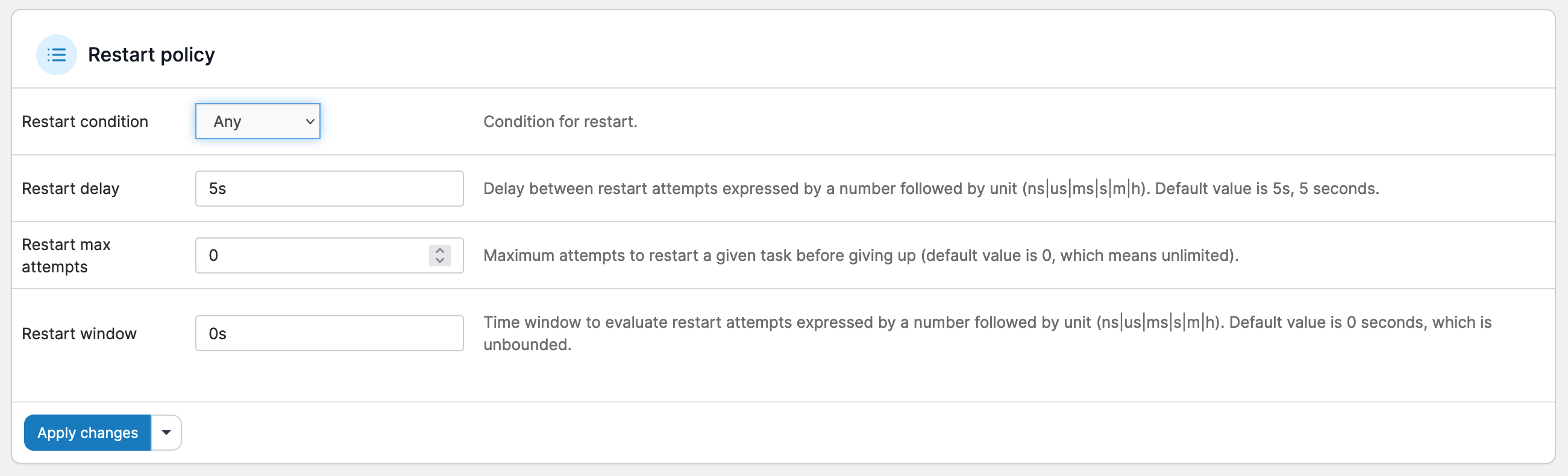1568x476 pixels.
Task: Focus the Restart window input field
Action: pos(328,334)
